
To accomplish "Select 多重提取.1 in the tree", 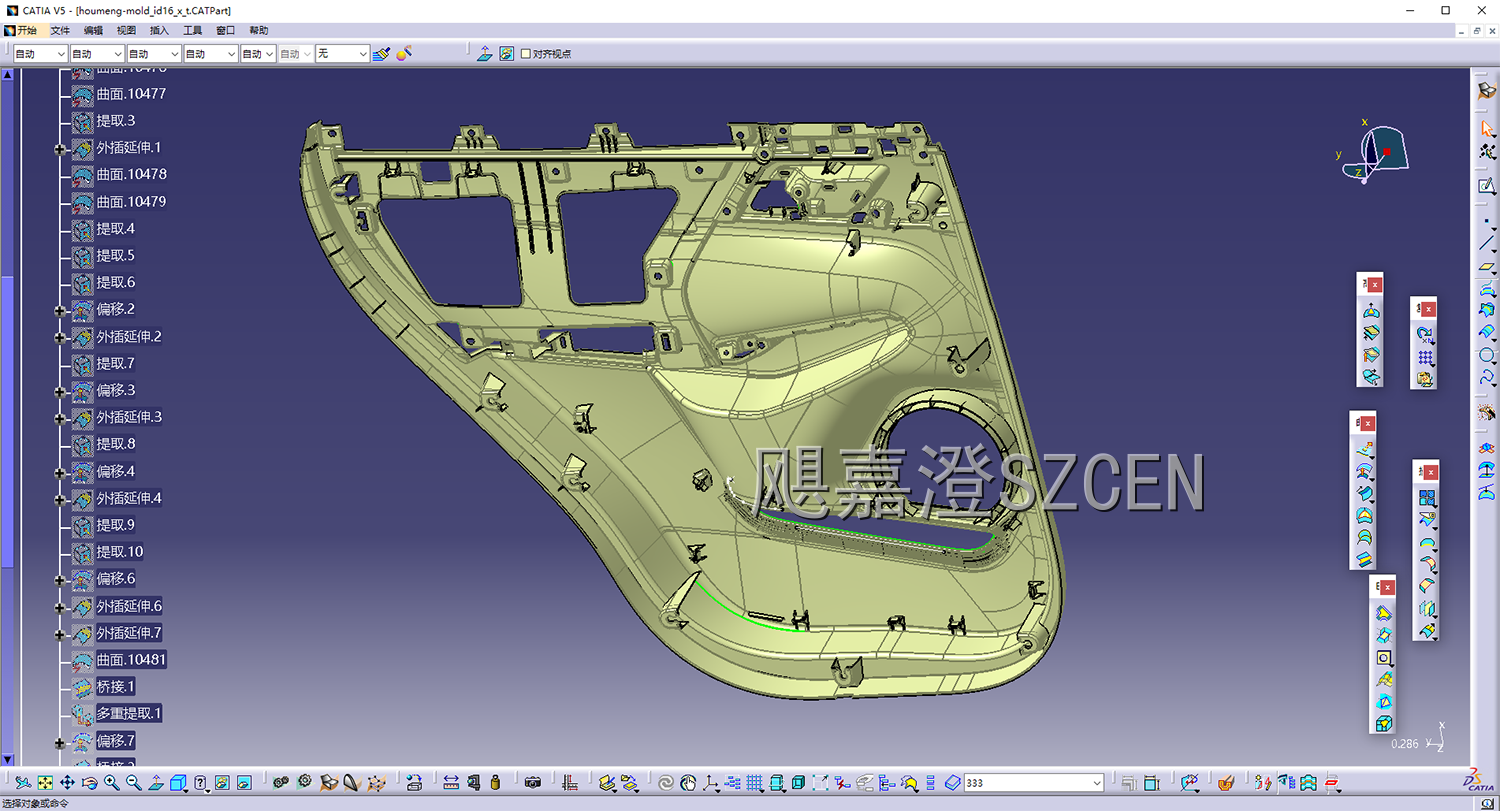I will tap(129, 714).
